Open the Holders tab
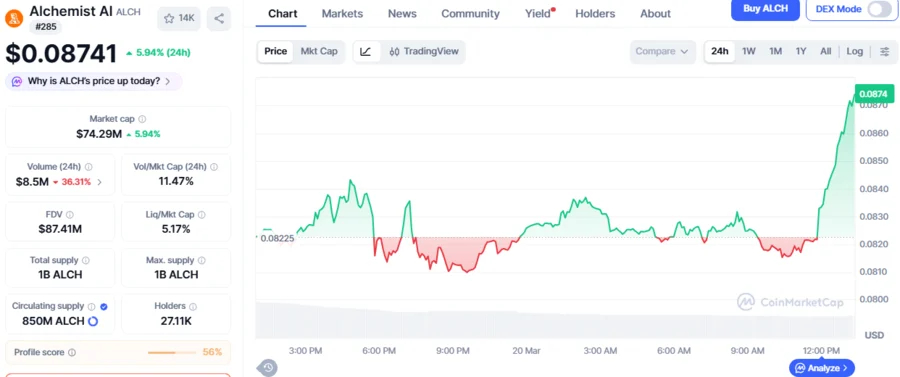 point(595,14)
